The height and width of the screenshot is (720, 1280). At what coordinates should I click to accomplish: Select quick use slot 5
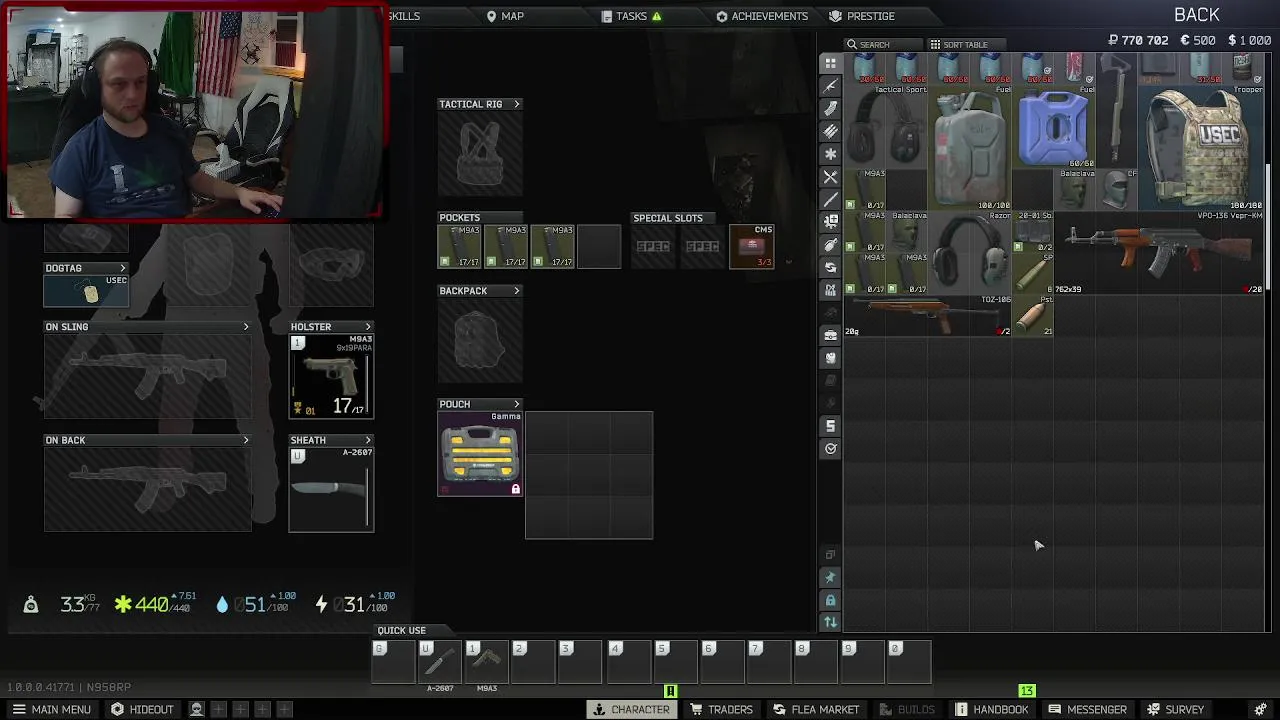click(x=675, y=662)
